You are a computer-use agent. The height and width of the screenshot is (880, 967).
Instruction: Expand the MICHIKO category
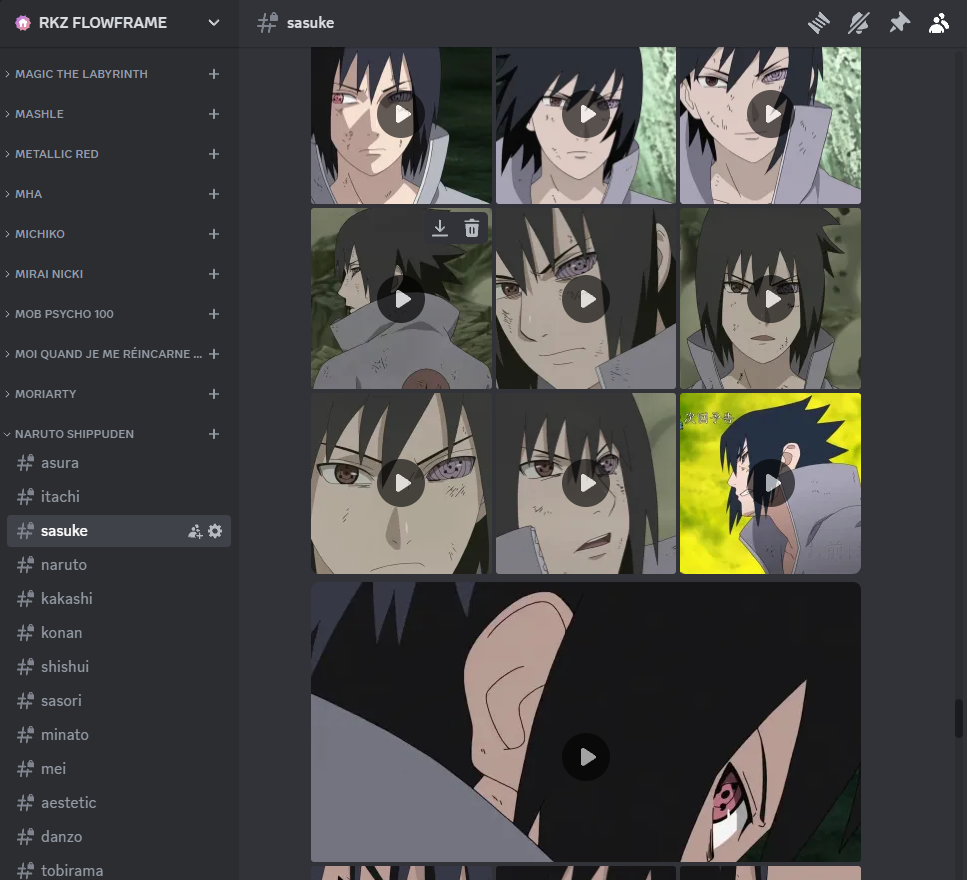click(39, 234)
